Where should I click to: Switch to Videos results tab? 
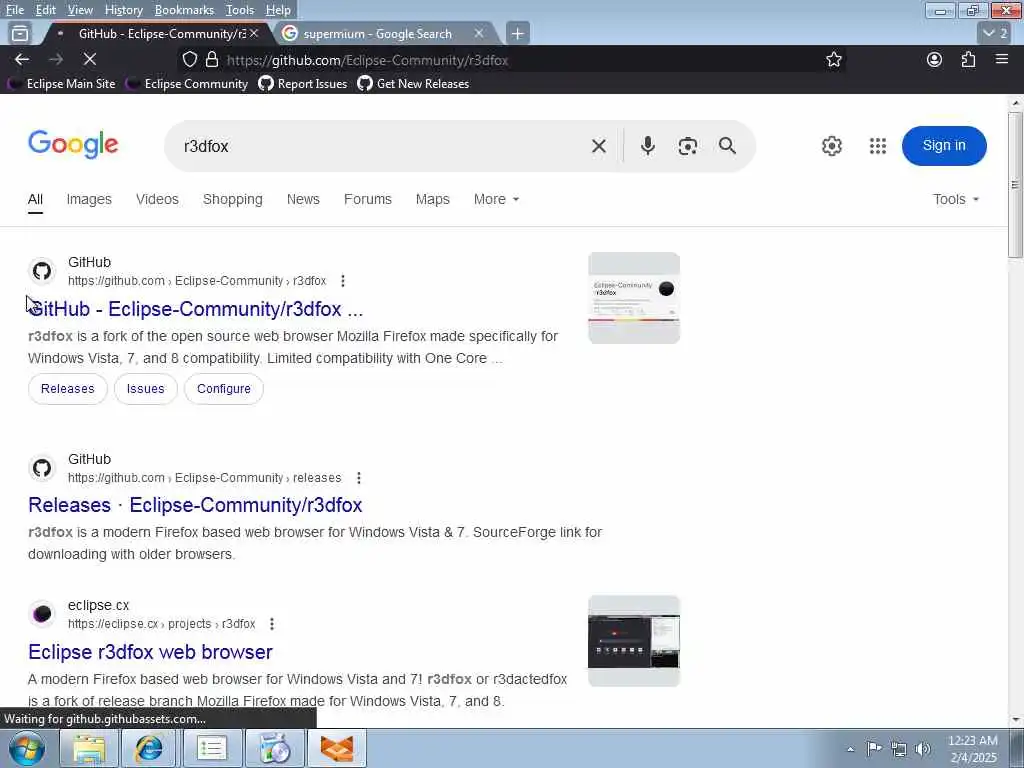[x=157, y=199]
